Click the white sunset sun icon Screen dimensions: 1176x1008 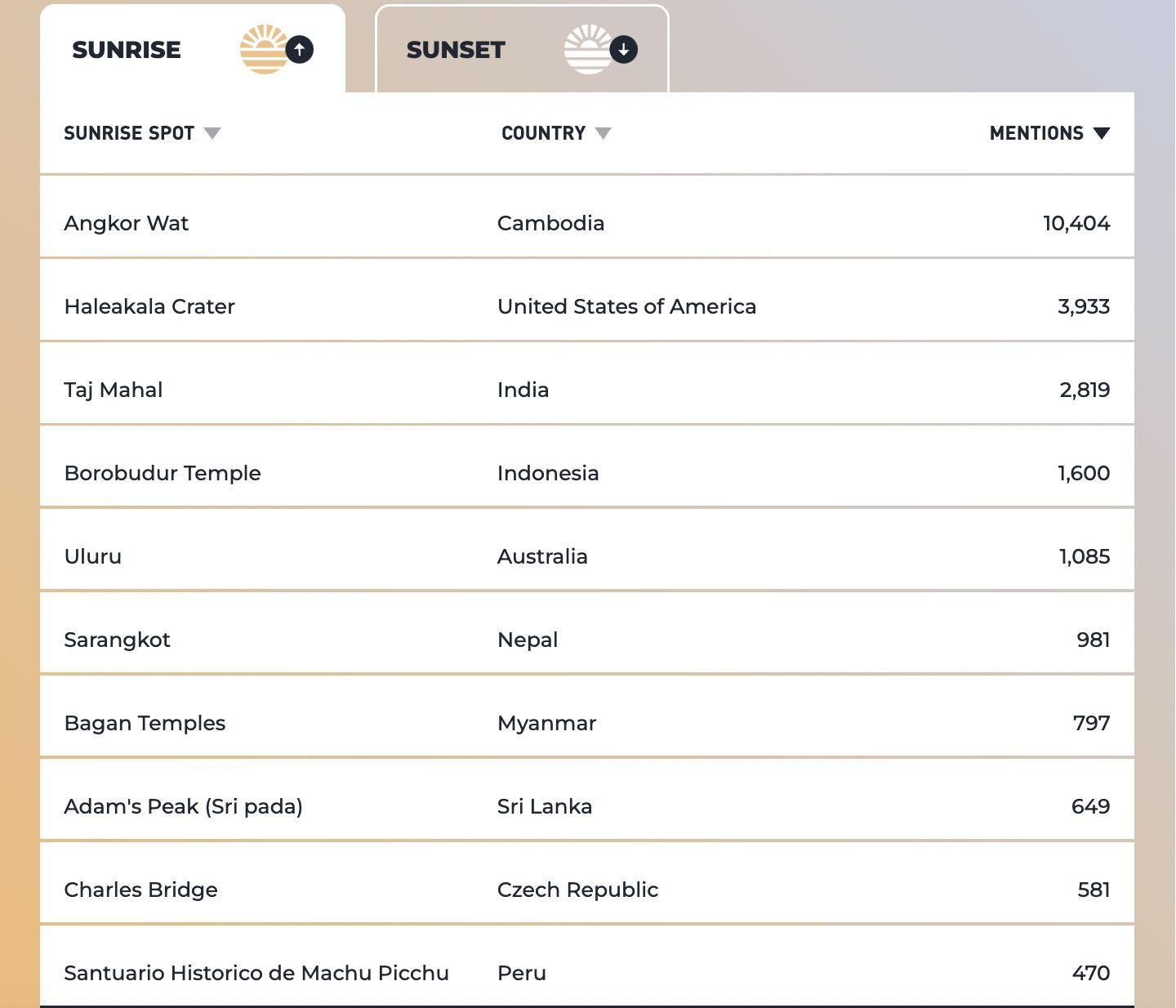[588, 49]
